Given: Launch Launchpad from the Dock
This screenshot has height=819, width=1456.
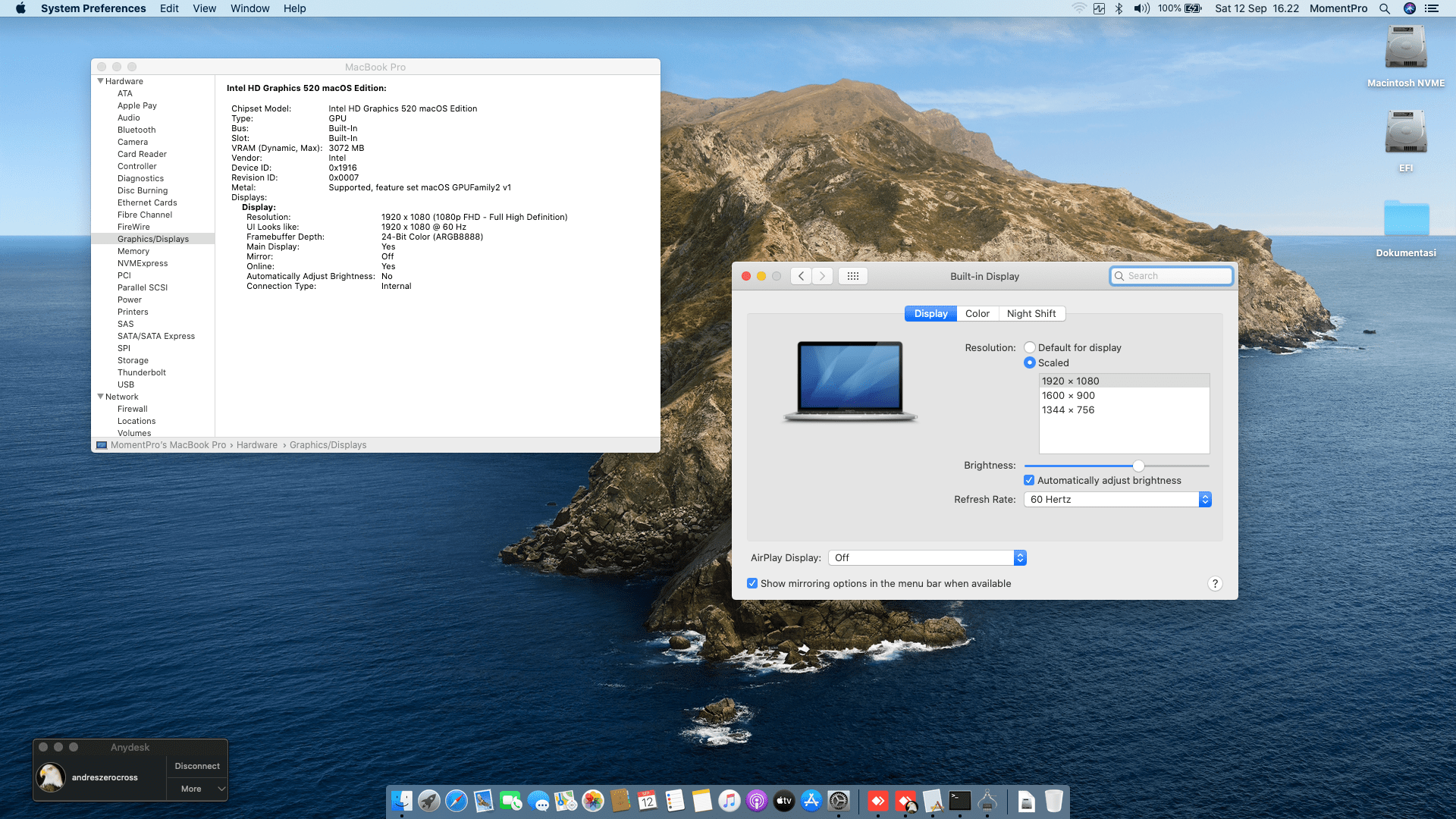Looking at the screenshot, I should [429, 801].
